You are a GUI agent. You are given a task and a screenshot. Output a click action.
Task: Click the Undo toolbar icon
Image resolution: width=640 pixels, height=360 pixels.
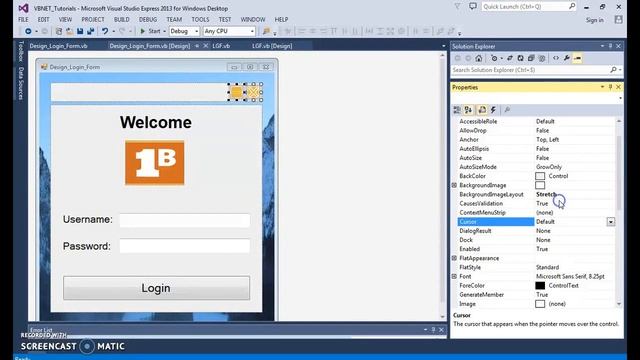105,31
